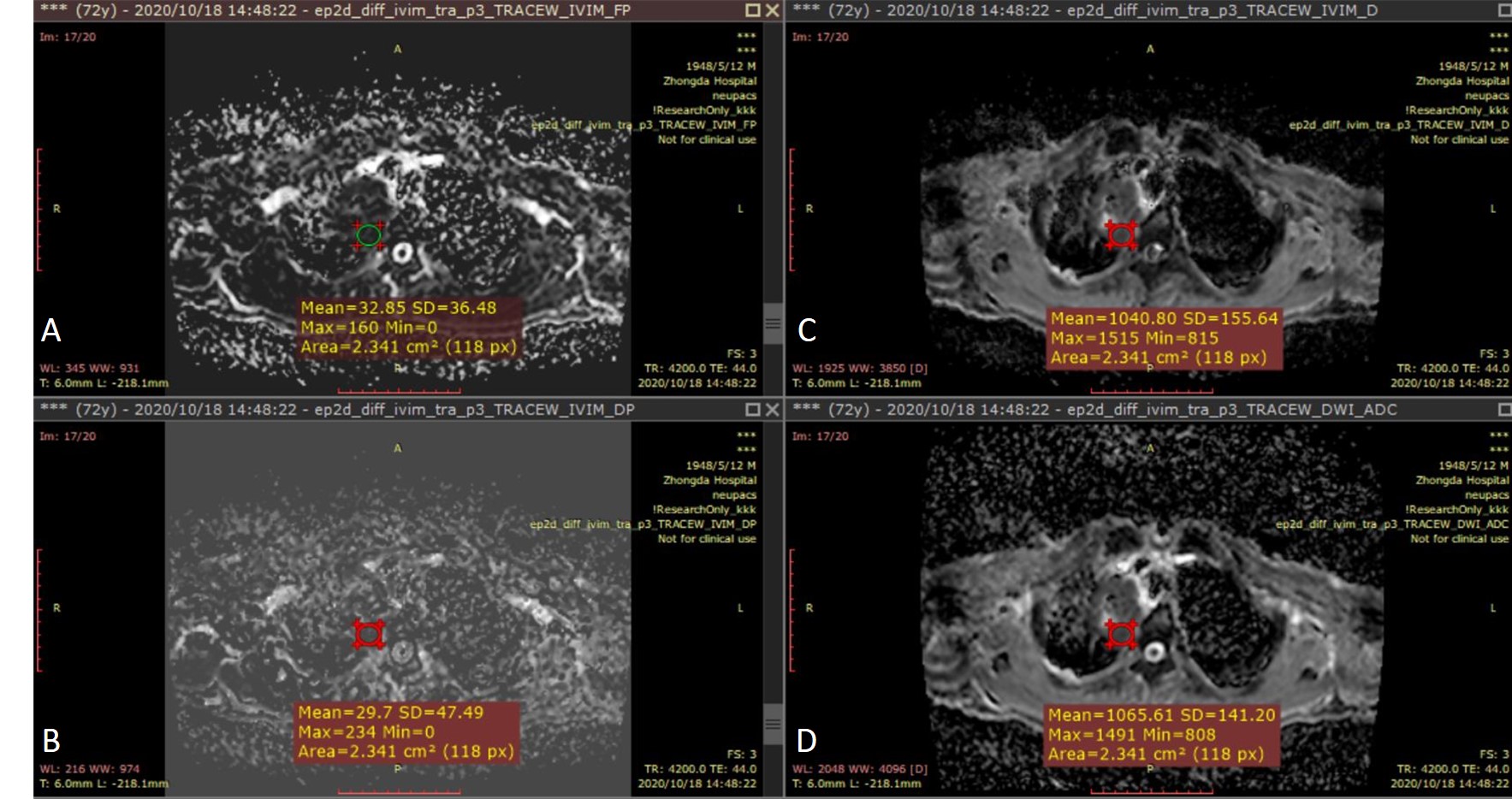Activate the TRACEW_IVIM_FP title bar
This screenshot has height=799, width=1512.
click(385, 10)
